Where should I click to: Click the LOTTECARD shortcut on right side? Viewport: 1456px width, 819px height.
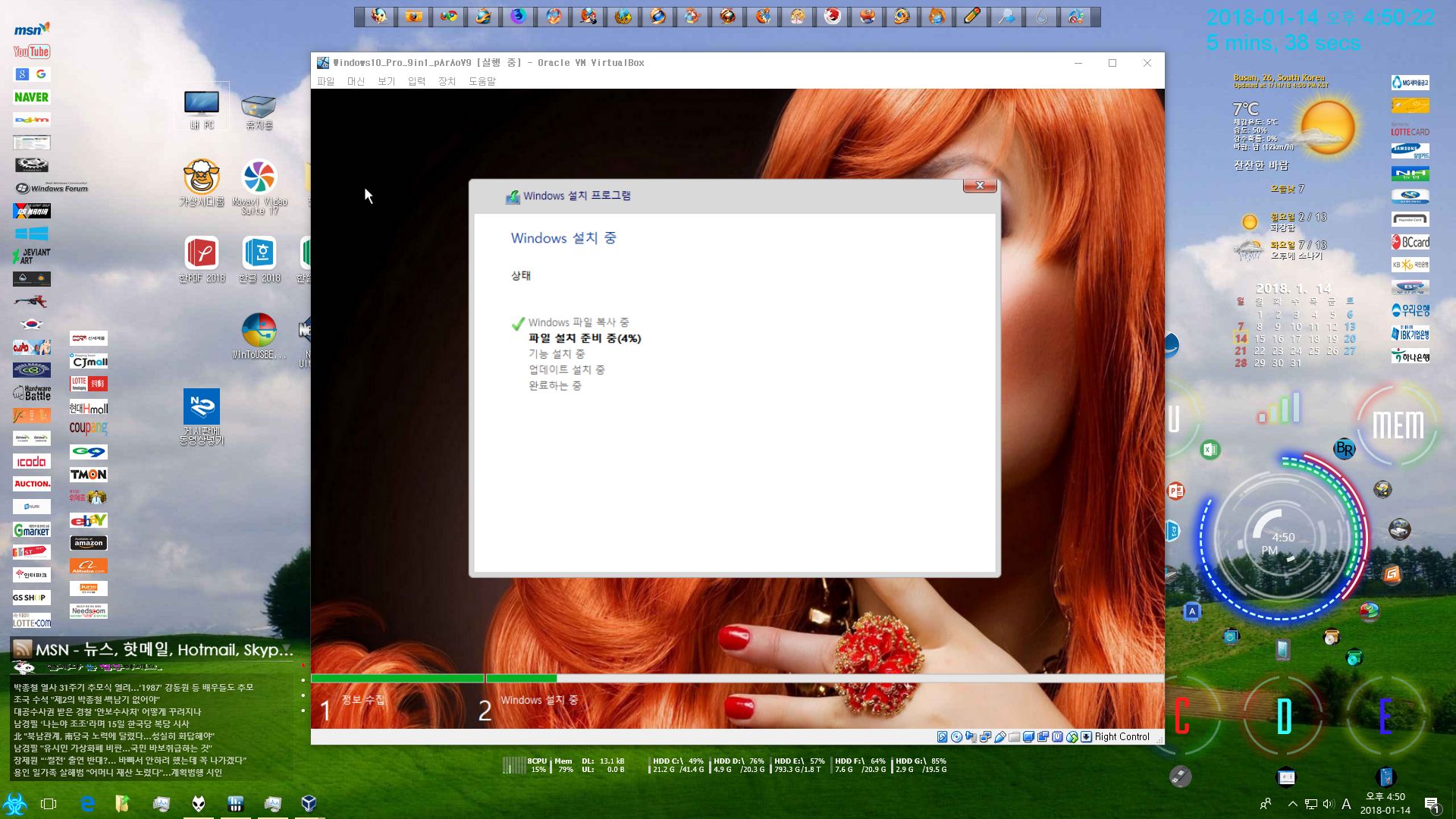(1410, 128)
